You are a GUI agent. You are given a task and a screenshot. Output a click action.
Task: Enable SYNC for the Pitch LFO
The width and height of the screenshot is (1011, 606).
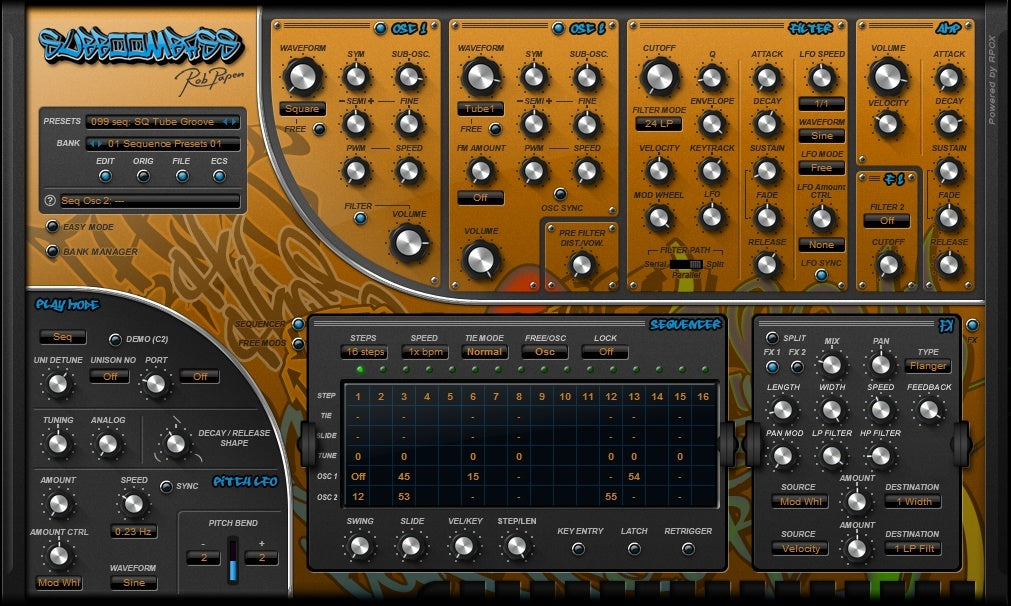pyautogui.click(x=165, y=485)
